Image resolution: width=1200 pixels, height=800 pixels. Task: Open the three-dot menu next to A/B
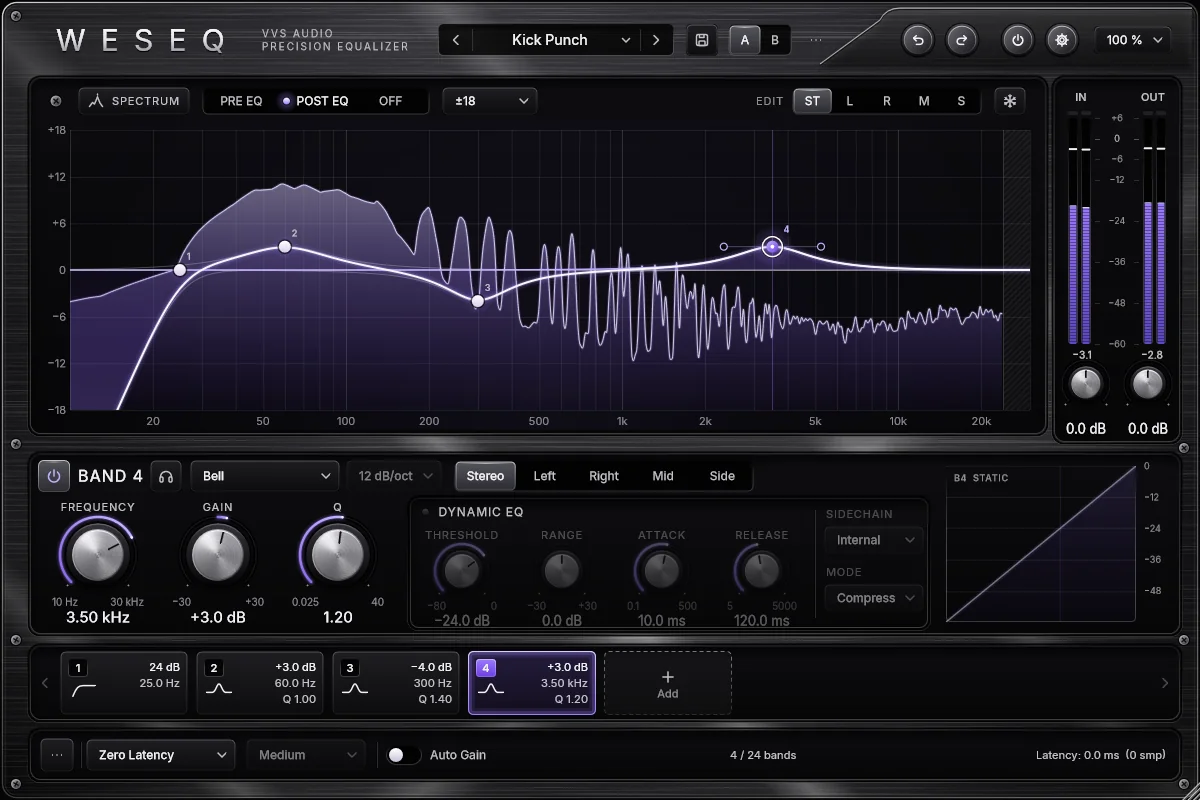point(816,40)
